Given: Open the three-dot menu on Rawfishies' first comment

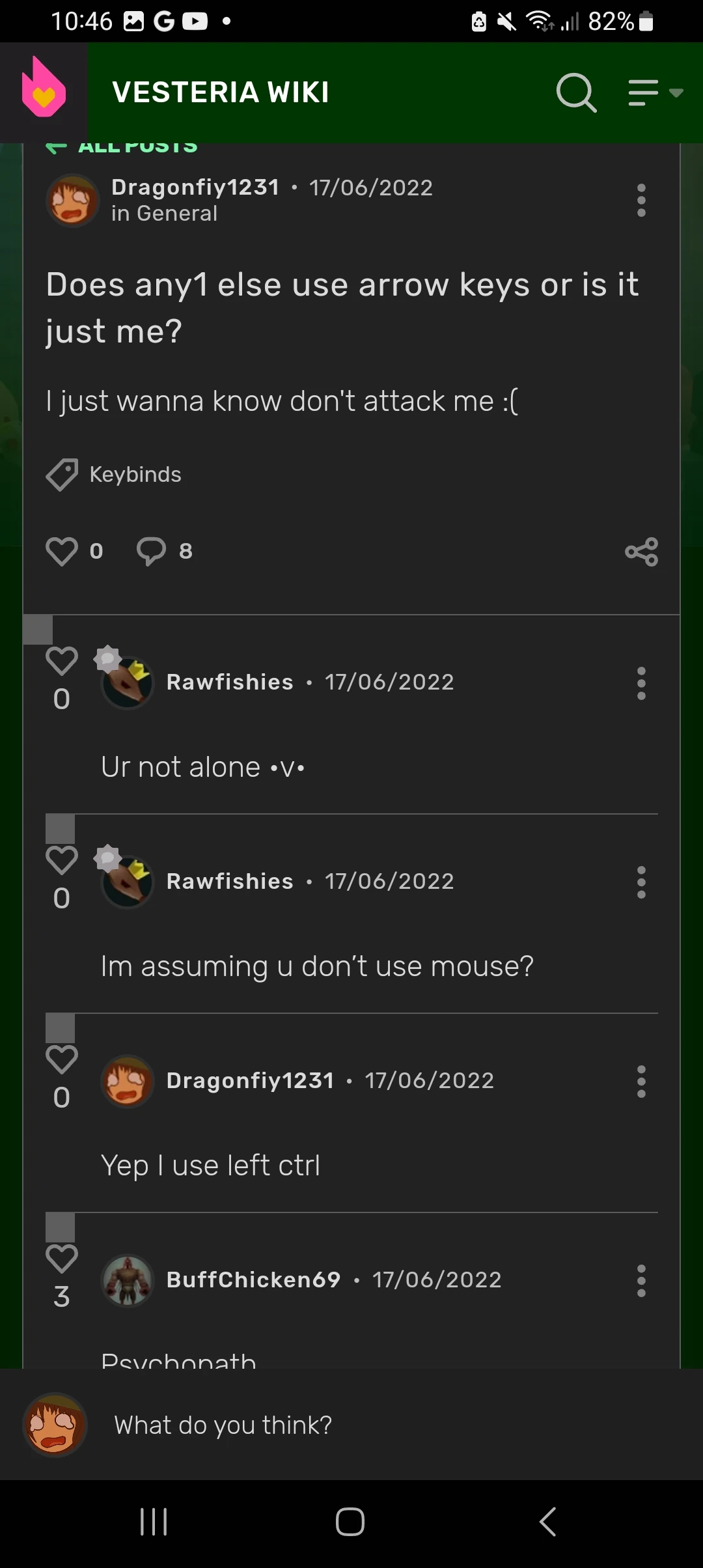Looking at the screenshot, I should 641,682.
